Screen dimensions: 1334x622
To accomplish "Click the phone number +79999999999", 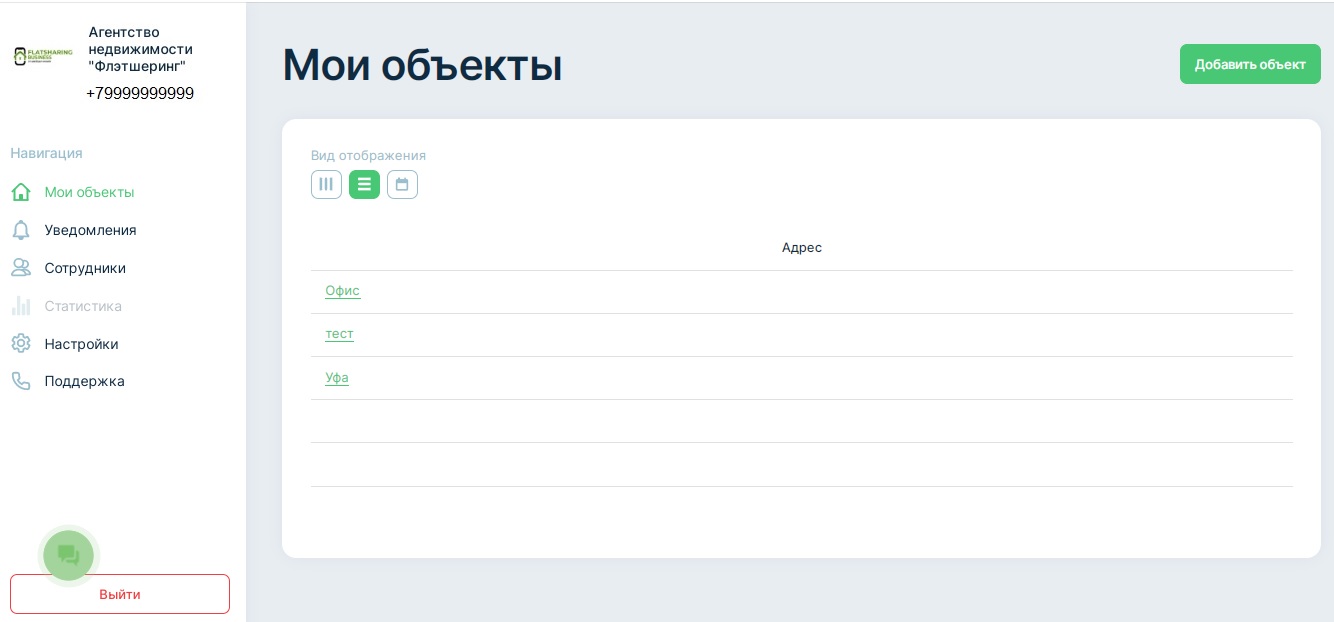I will point(140,93).
